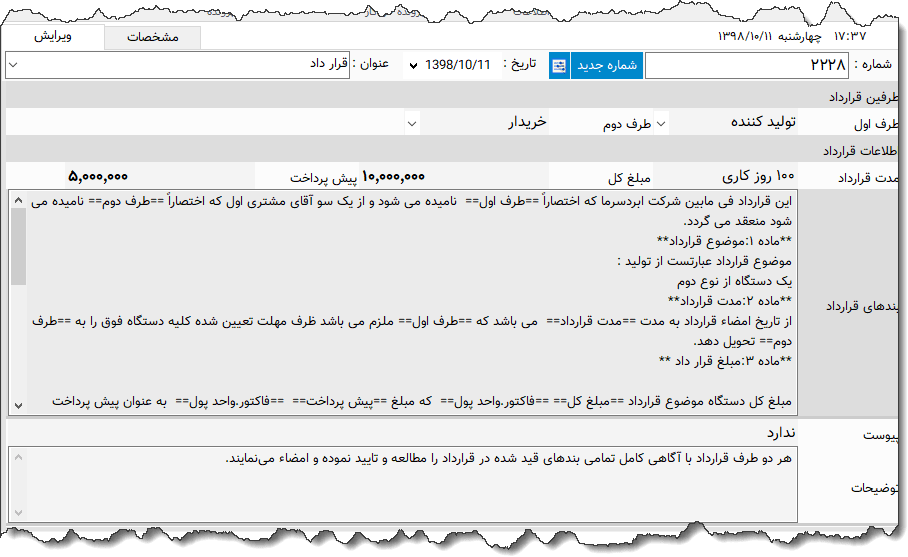Click the شماره جدید button
This screenshot has width=908, height=557.
pos(607,65)
